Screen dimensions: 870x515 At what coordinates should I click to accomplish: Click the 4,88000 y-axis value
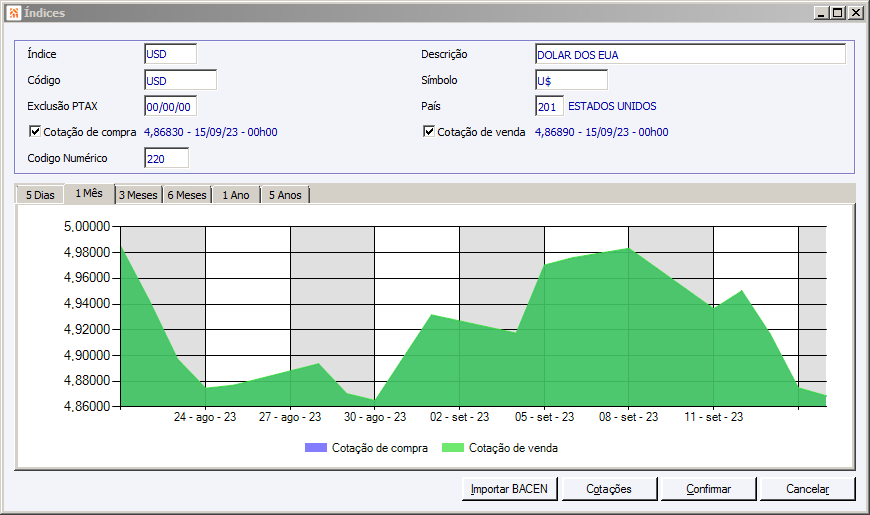87,381
